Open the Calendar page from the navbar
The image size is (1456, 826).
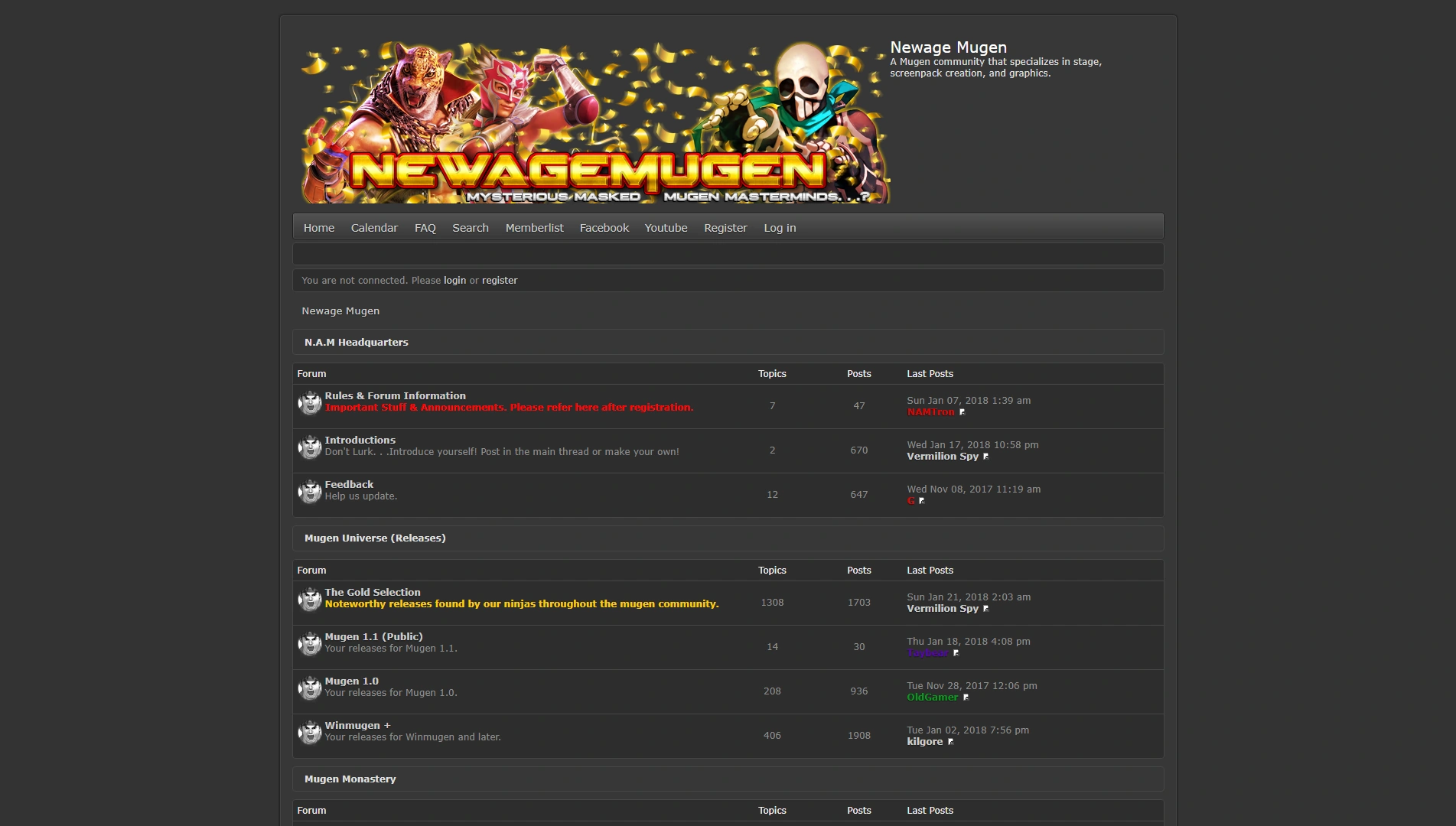(x=374, y=227)
